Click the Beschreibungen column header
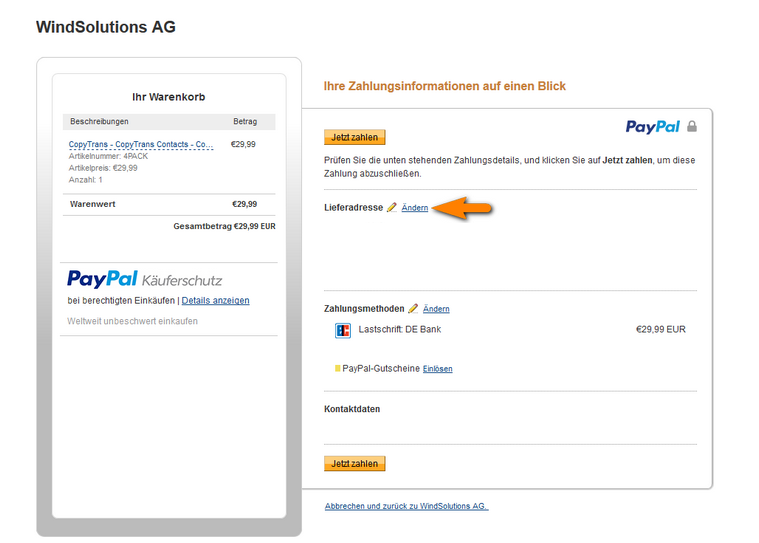Image resolution: width=759 pixels, height=543 pixels. pos(99,121)
